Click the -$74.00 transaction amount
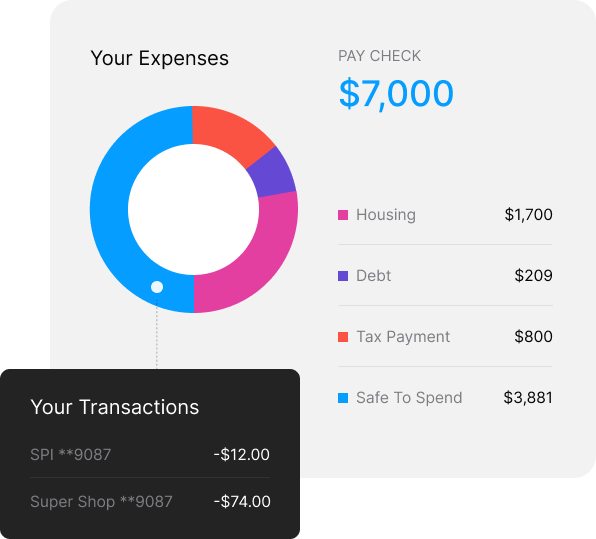 coord(242,502)
